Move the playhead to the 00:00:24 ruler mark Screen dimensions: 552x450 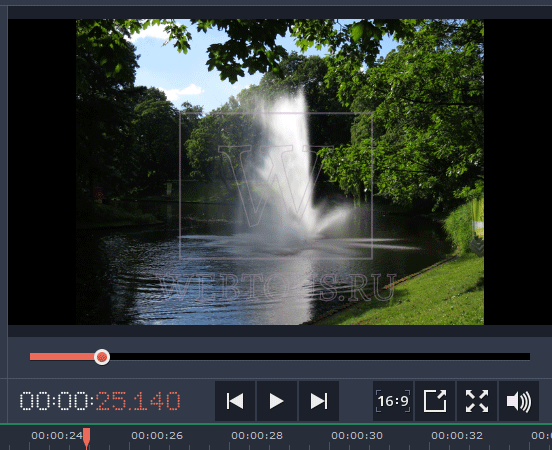point(57,436)
